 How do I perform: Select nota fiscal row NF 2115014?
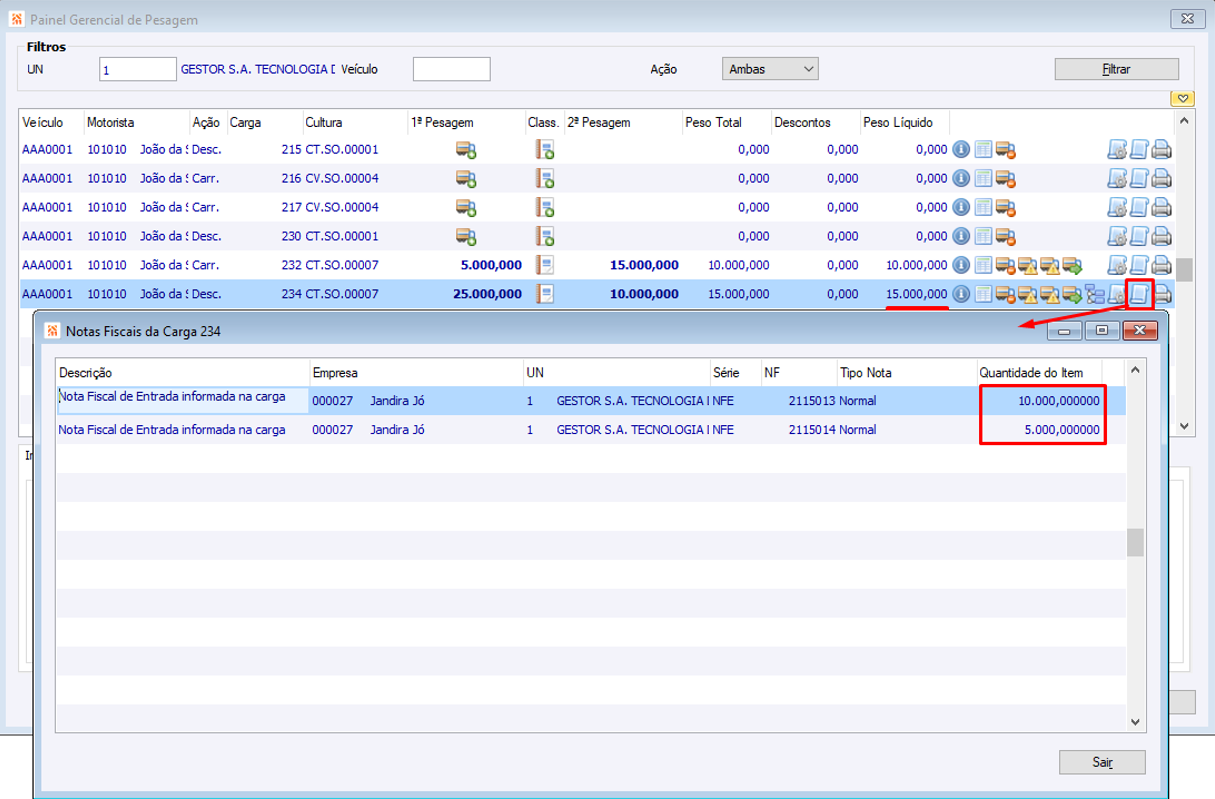pyautogui.click(x=591, y=430)
